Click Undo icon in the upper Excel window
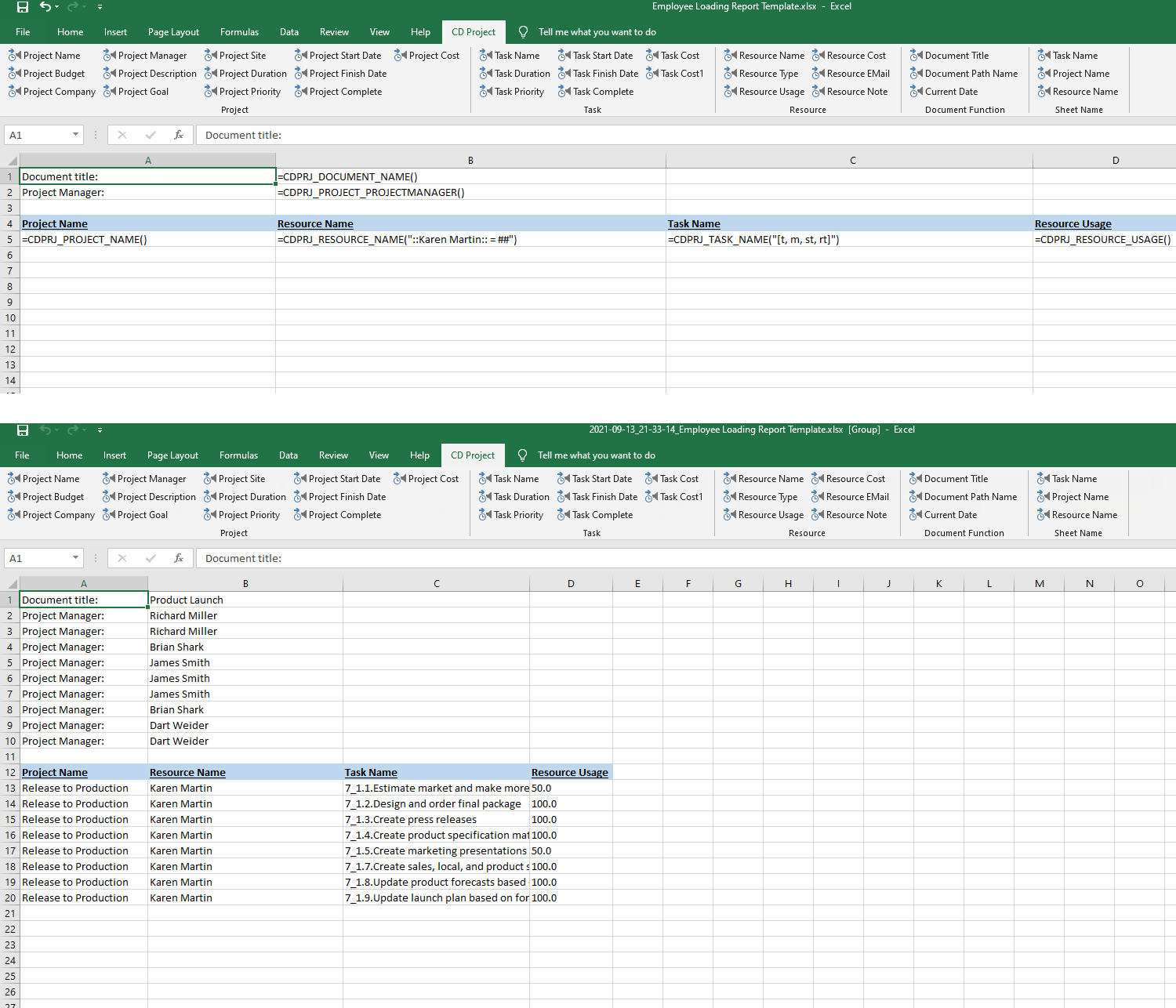 click(x=45, y=7)
